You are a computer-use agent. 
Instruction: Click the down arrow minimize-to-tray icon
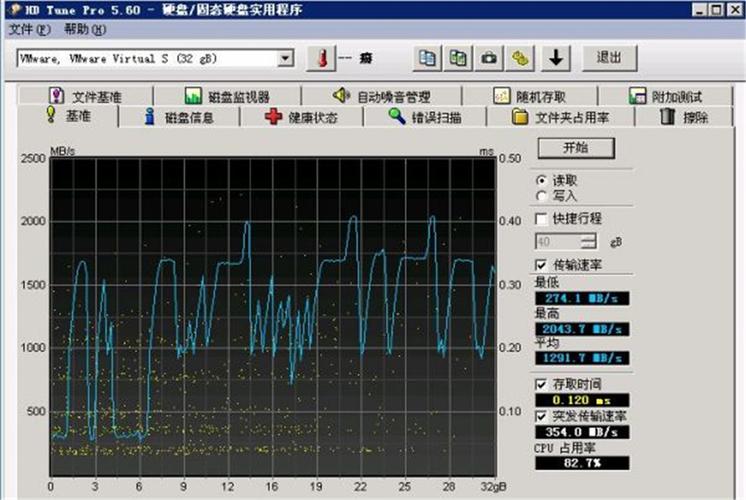(x=556, y=59)
